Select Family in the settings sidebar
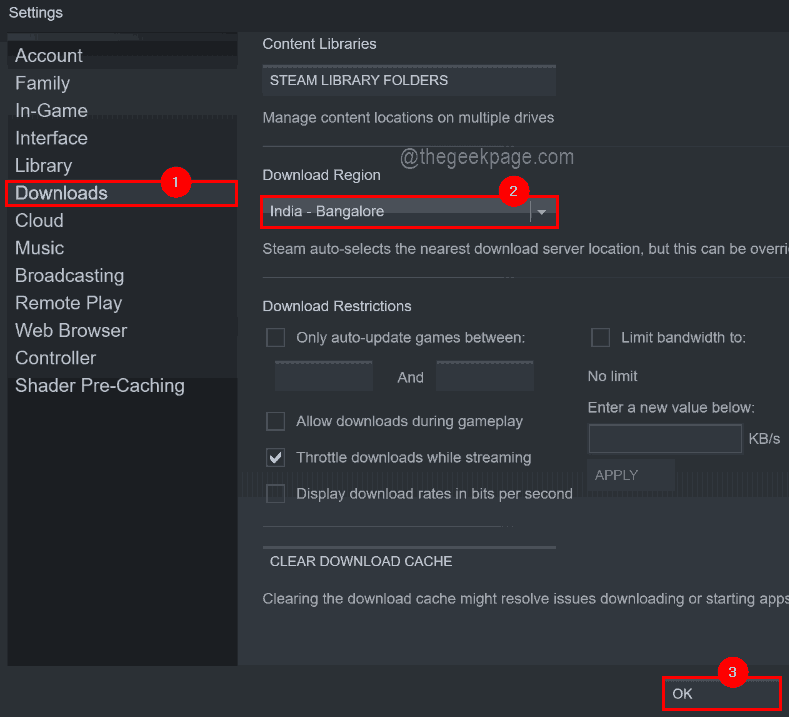789x717 pixels. pyautogui.click(x=42, y=83)
